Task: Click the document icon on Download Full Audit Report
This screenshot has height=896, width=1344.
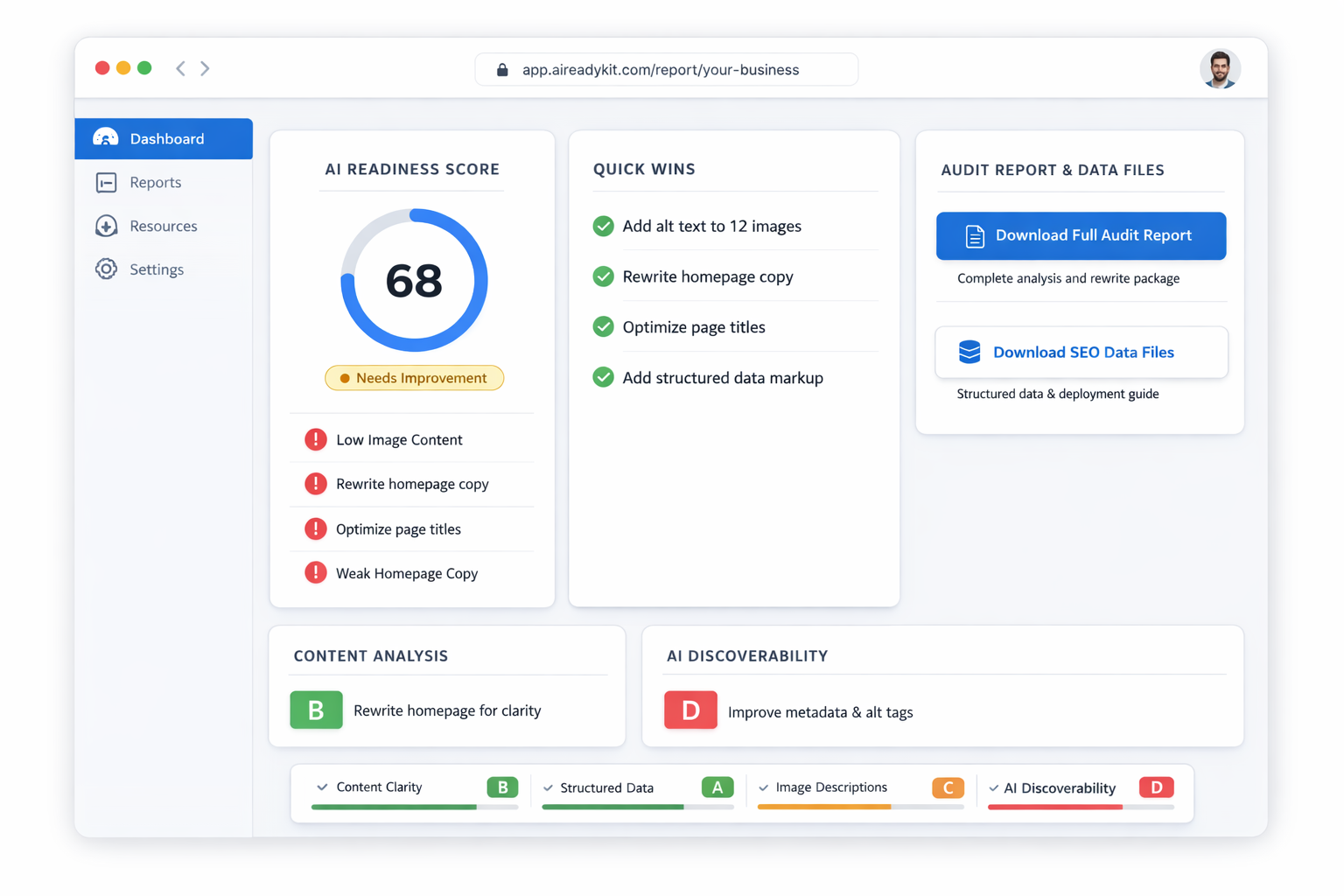Action: 972,235
